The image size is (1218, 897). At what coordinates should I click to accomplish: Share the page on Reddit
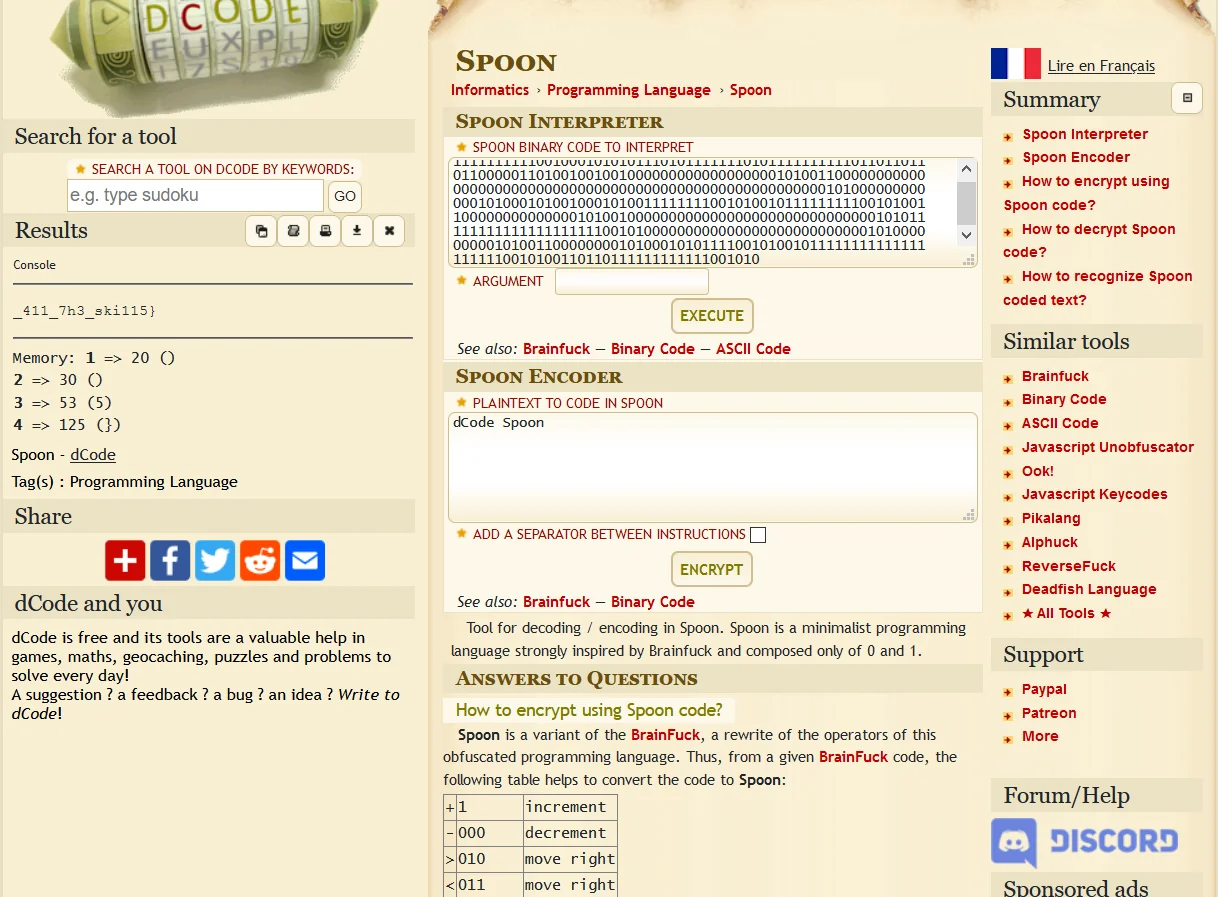260,561
